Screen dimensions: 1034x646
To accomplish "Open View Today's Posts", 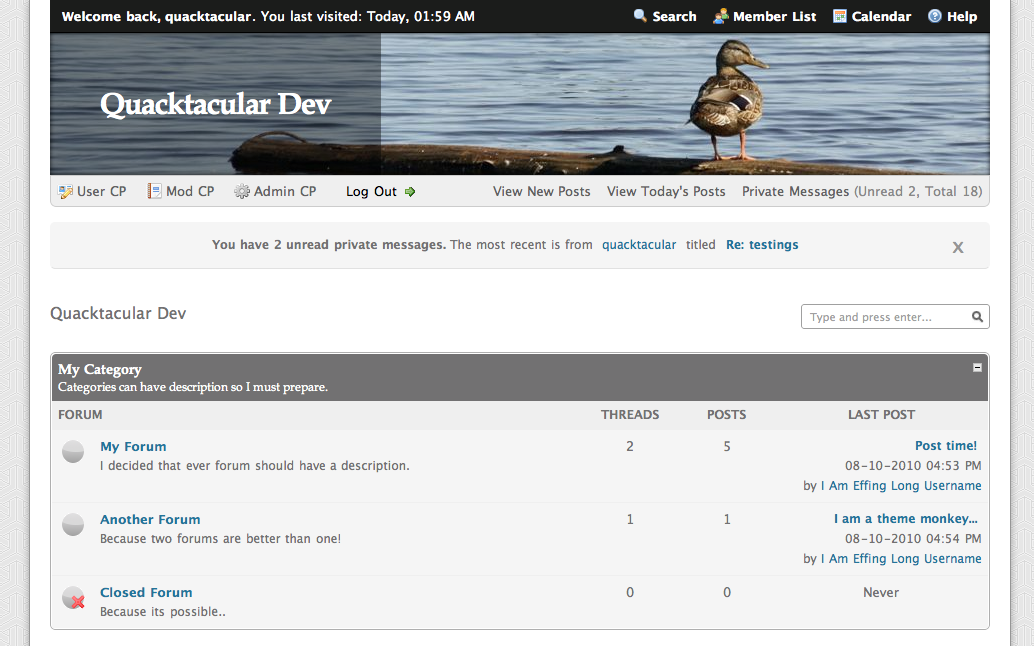I will click(x=666, y=191).
